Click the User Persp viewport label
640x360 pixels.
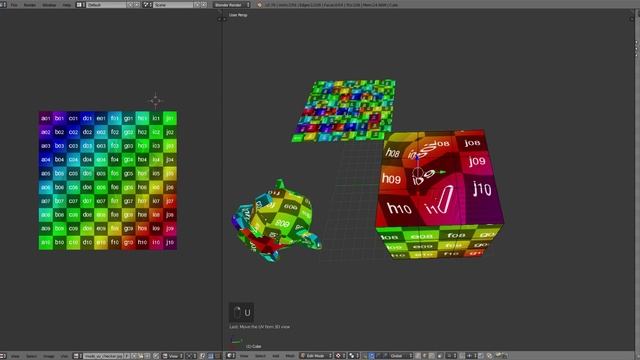[x=238, y=15]
